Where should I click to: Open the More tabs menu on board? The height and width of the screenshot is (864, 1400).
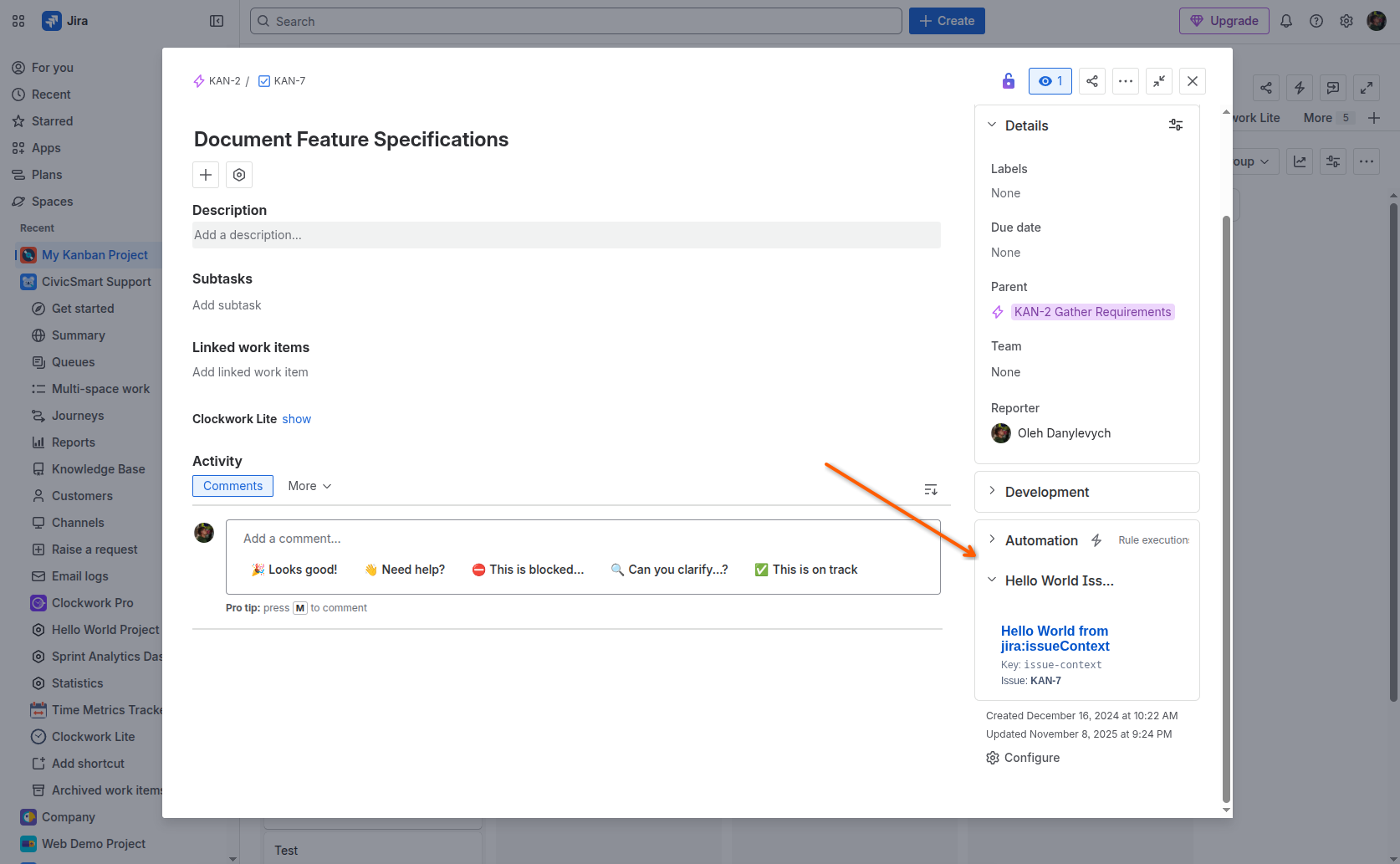point(1327,118)
